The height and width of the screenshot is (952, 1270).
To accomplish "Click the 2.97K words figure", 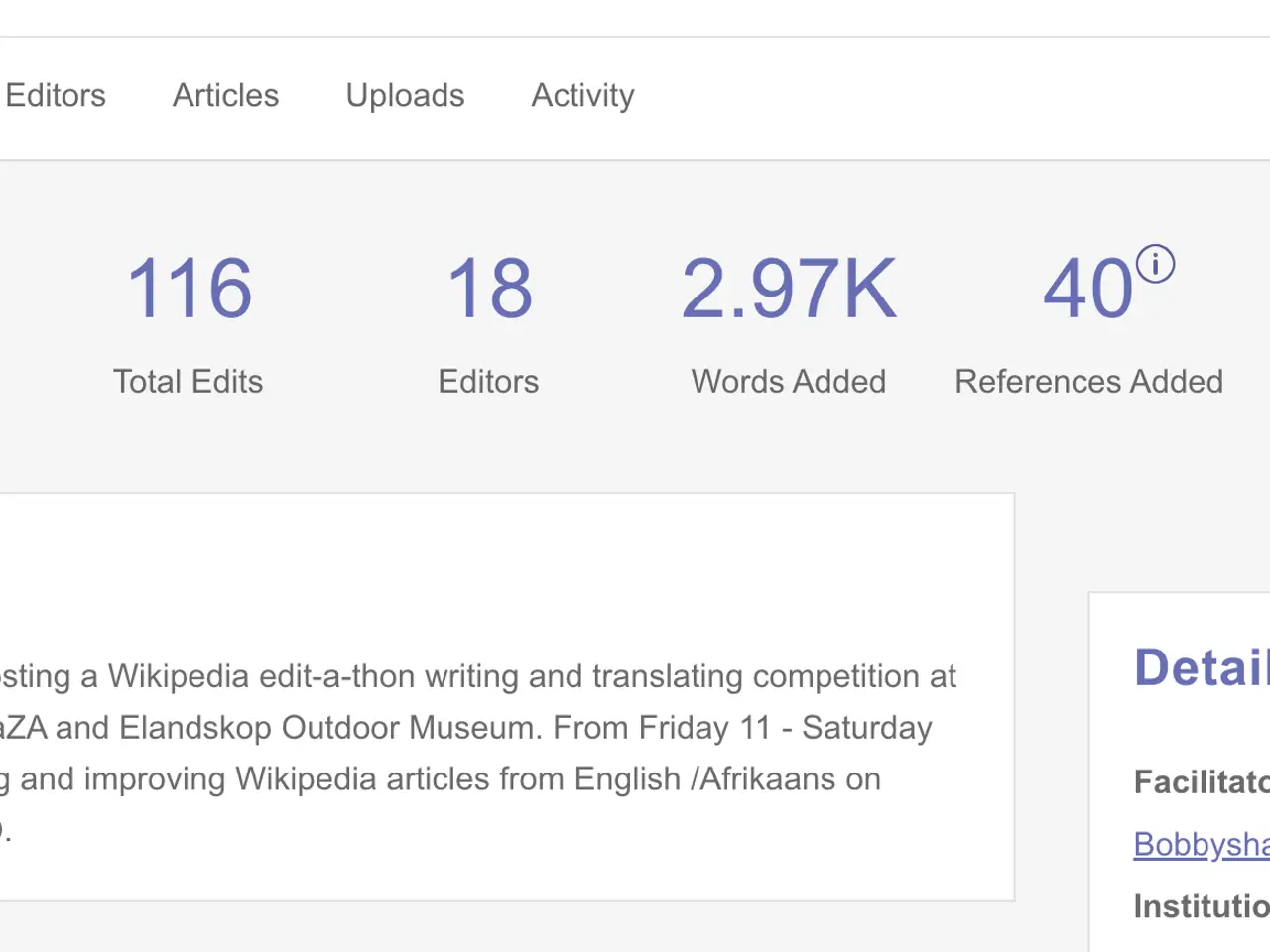I will click(789, 289).
